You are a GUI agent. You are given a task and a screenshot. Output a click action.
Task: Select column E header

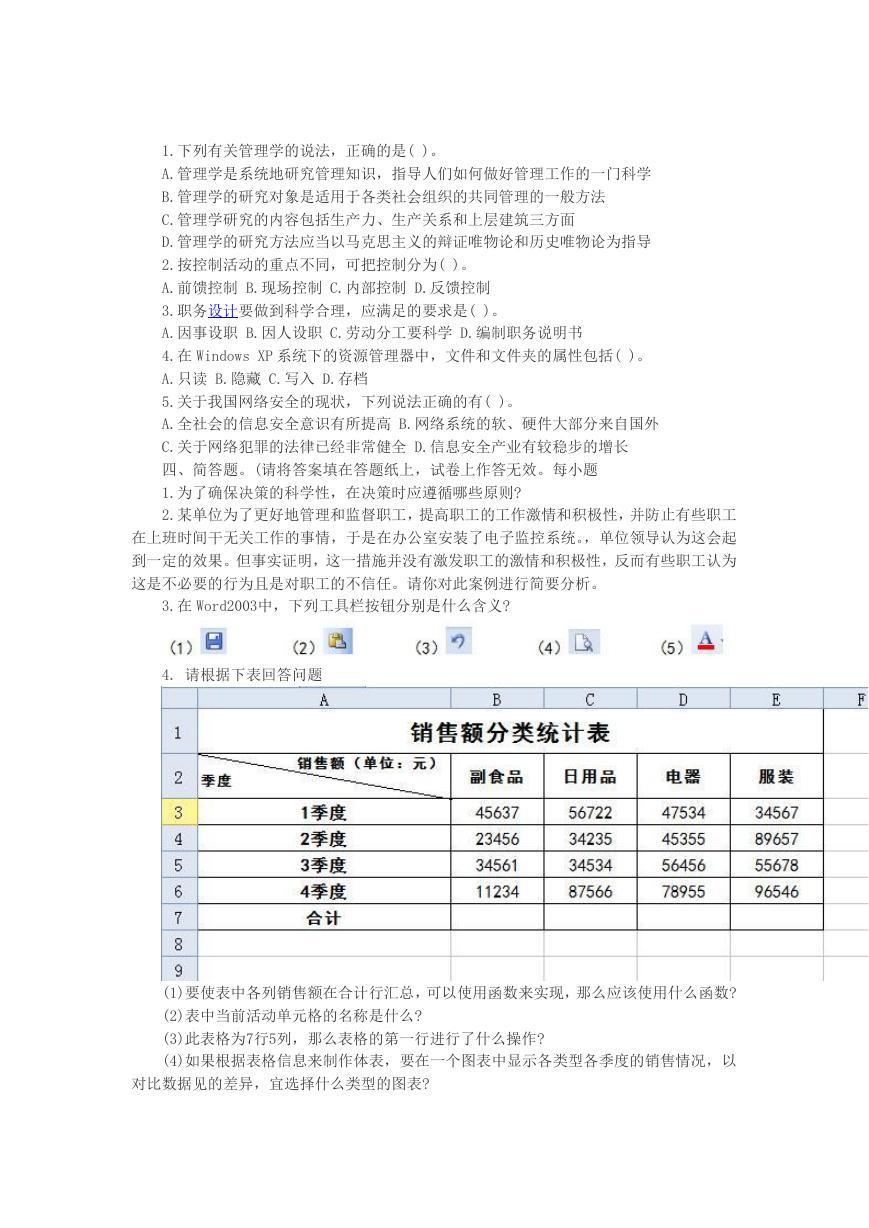(776, 699)
